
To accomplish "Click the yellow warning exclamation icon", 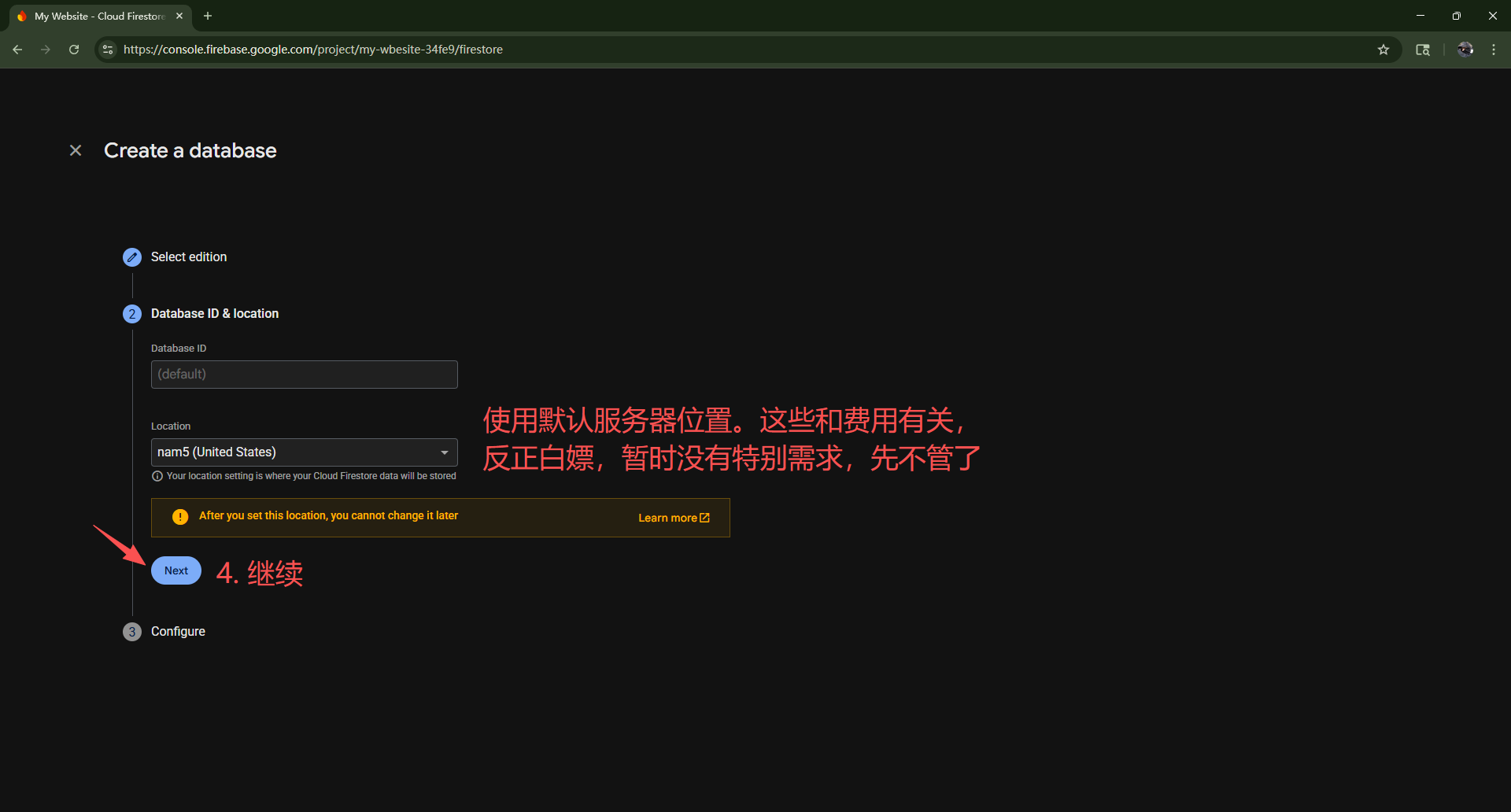I will click(x=180, y=517).
